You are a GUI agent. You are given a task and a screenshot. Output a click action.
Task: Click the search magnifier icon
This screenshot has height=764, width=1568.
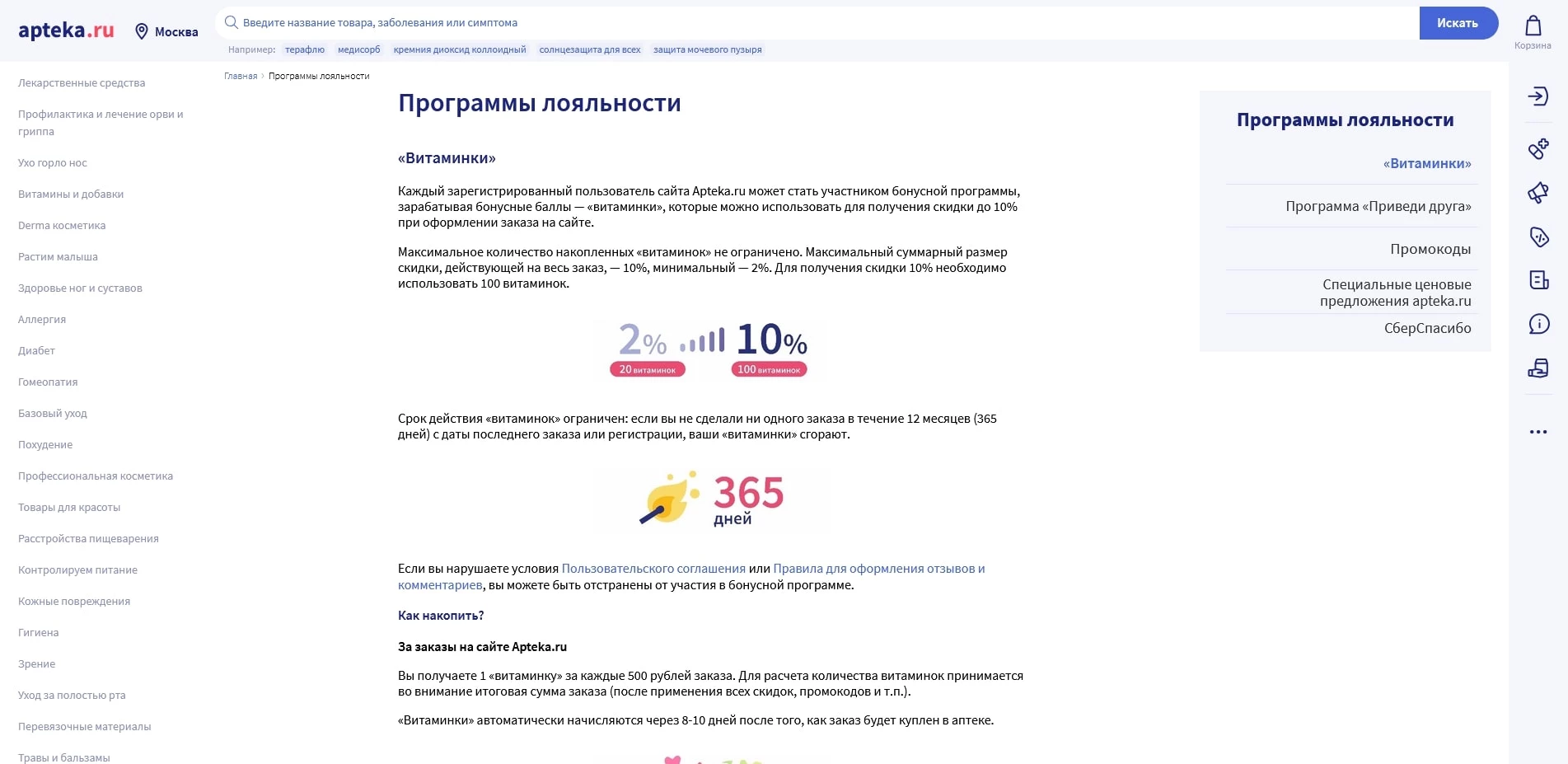tap(230, 22)
